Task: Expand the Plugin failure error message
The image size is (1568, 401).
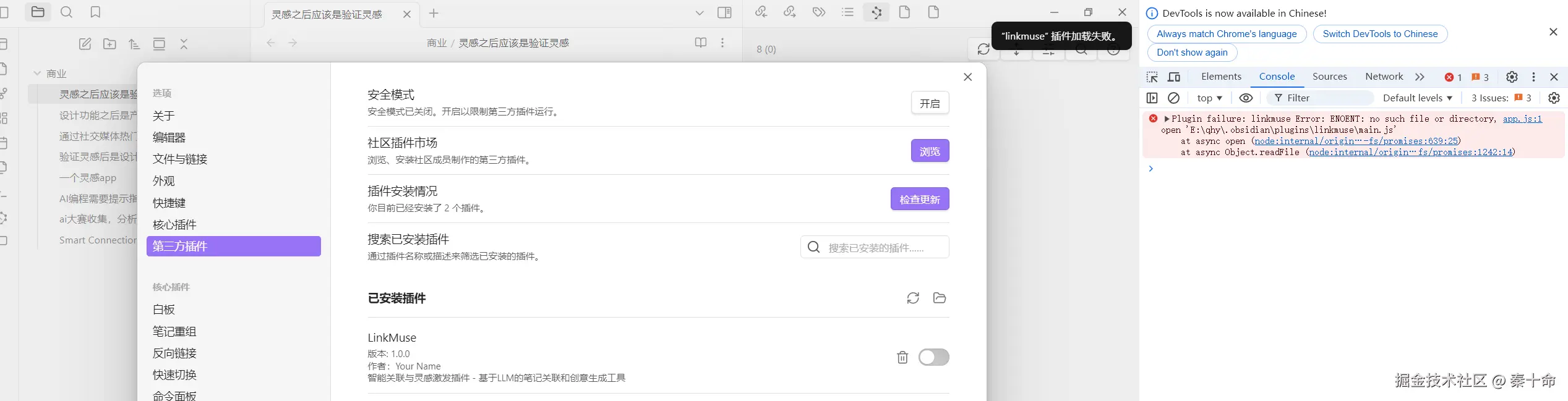Action: tap(1167, 119)
